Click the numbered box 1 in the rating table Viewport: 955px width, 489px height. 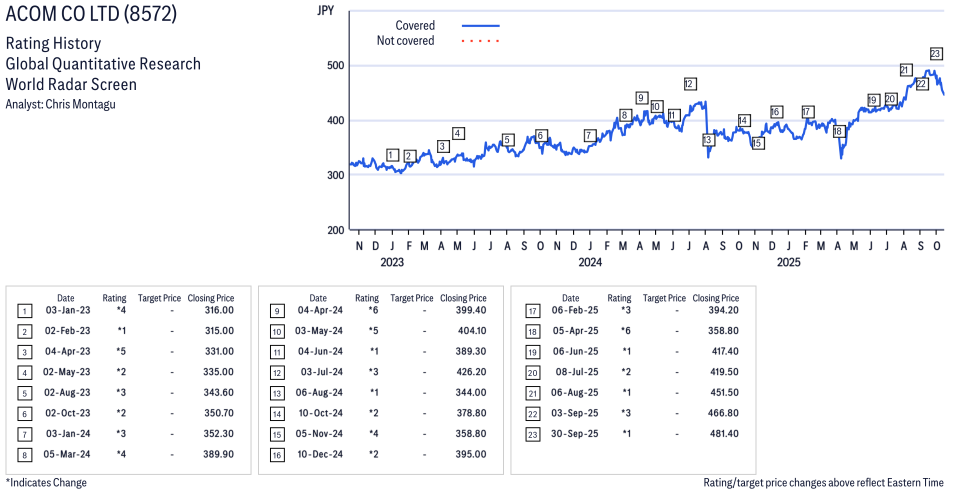click(24, 311)
